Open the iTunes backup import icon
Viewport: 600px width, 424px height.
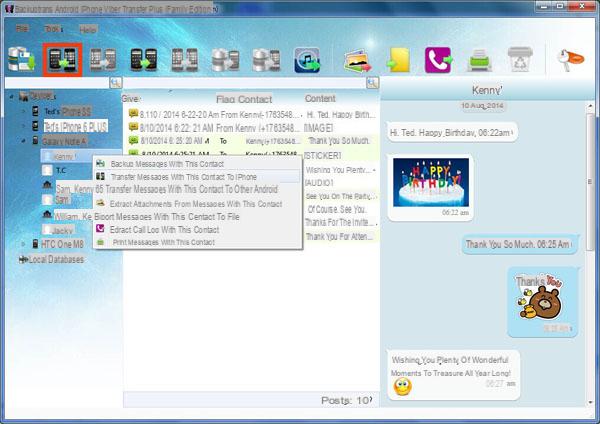(x=307, y=60)
